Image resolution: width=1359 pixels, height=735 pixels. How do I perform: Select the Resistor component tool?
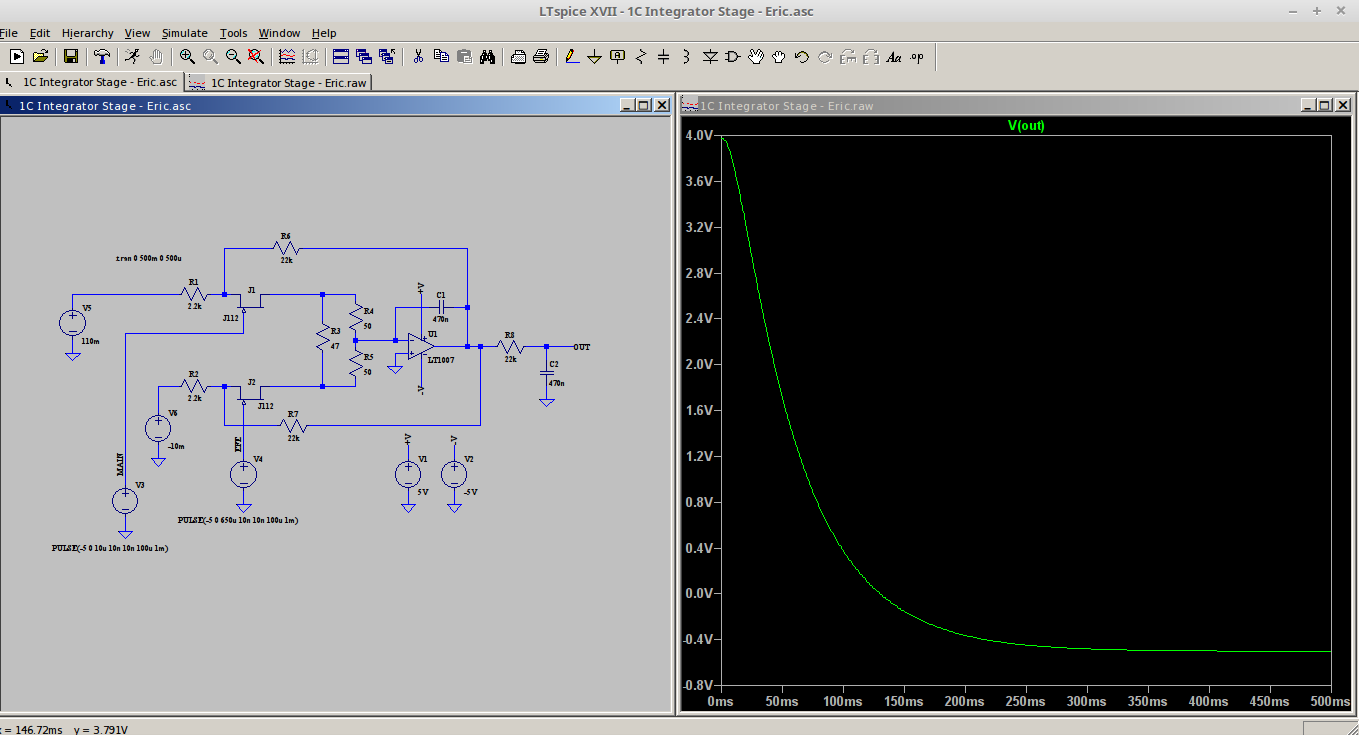point(641,57)
